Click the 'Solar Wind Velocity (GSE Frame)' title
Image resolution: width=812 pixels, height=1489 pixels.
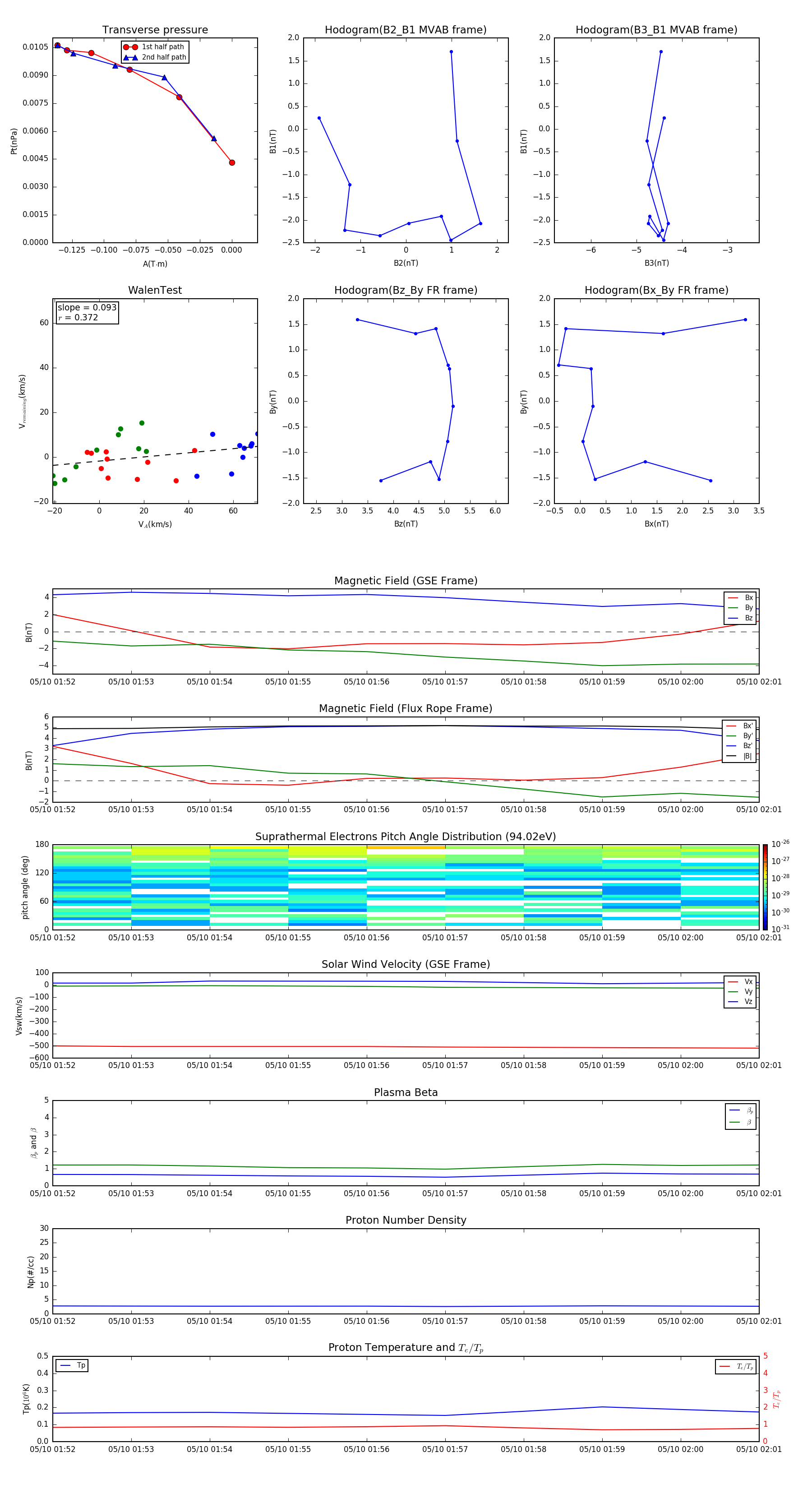[406, 964]
